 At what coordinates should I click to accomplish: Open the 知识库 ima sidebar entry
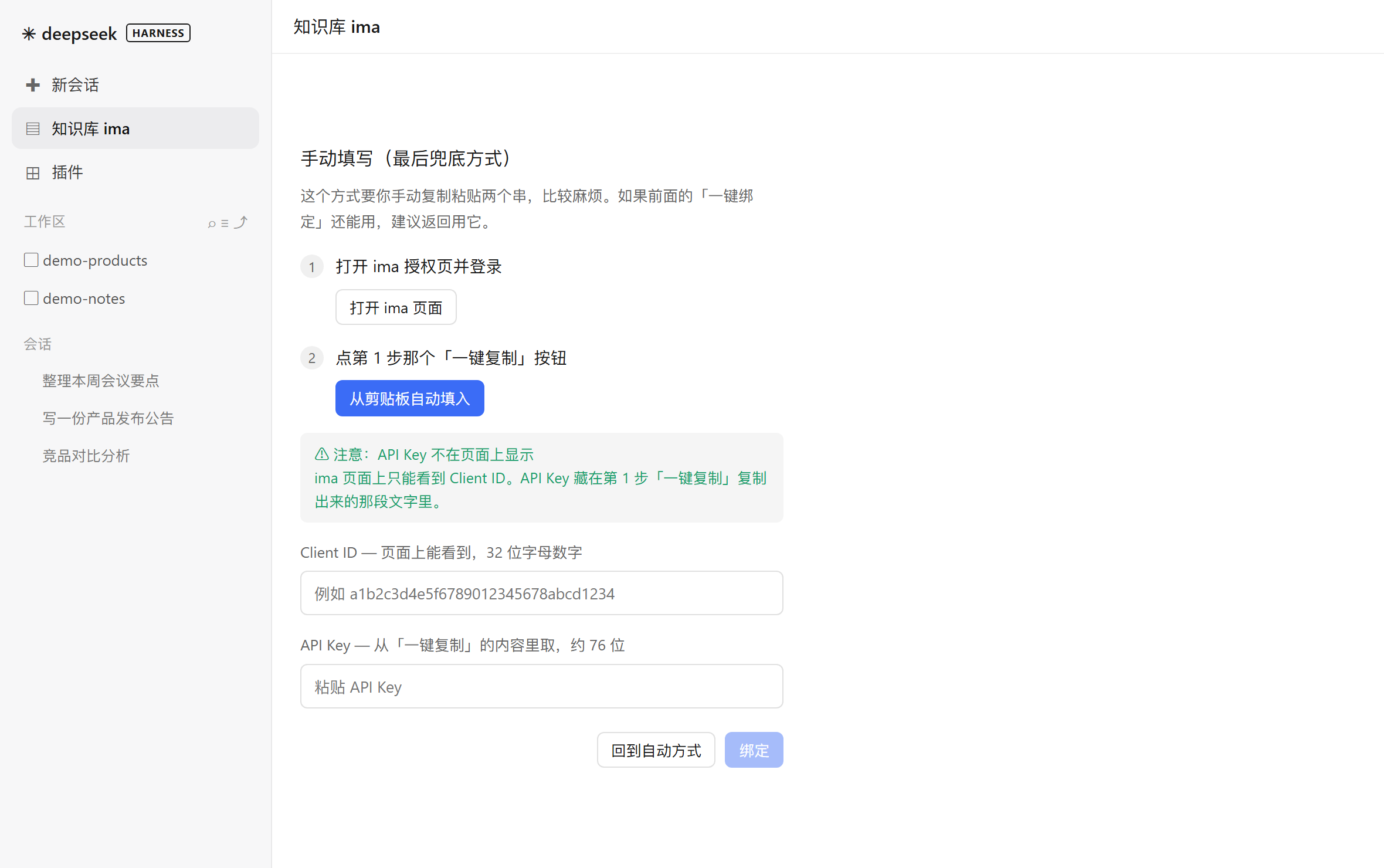click(135, 128)
